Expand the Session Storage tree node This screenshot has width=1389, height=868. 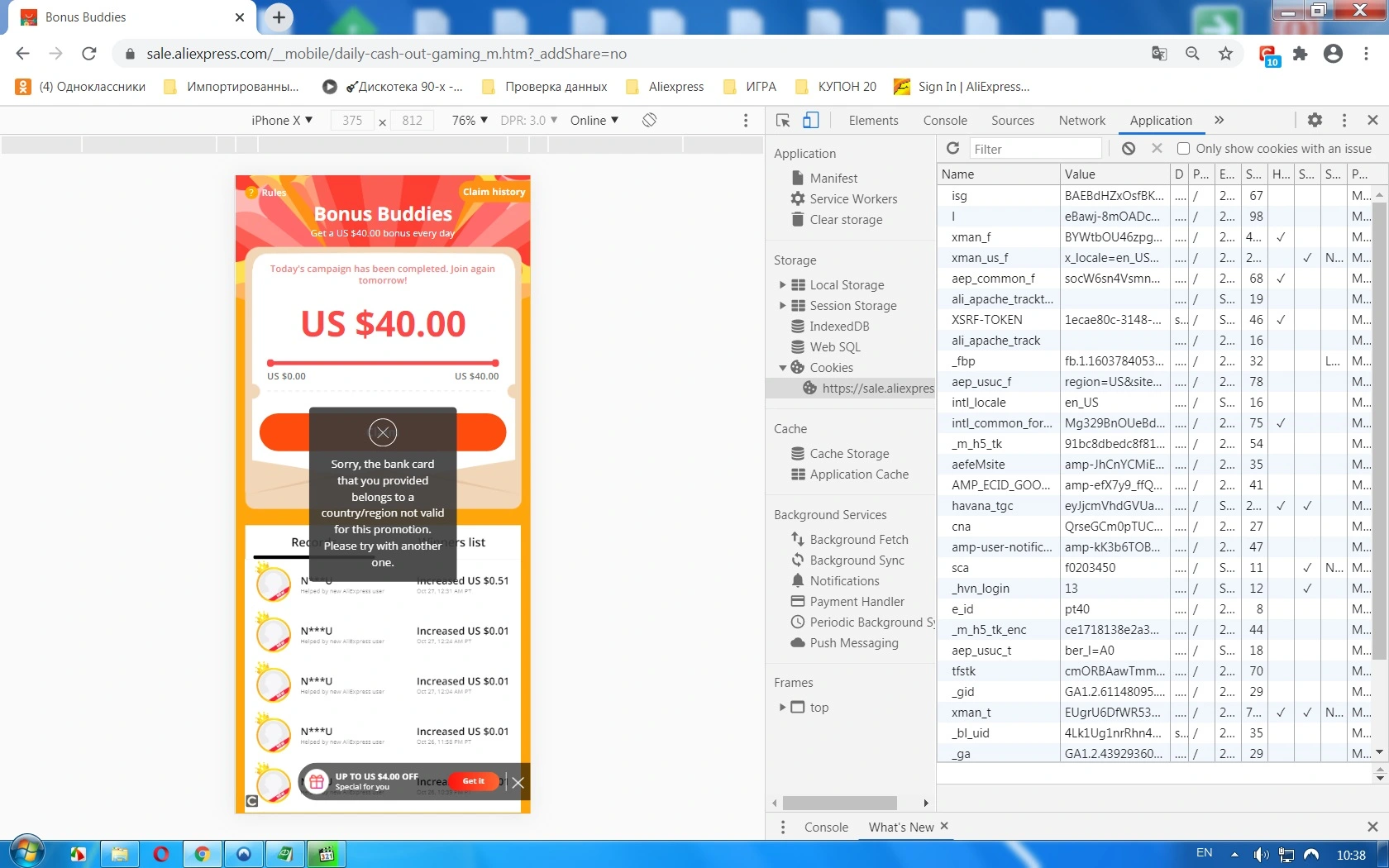coord(782,305)
